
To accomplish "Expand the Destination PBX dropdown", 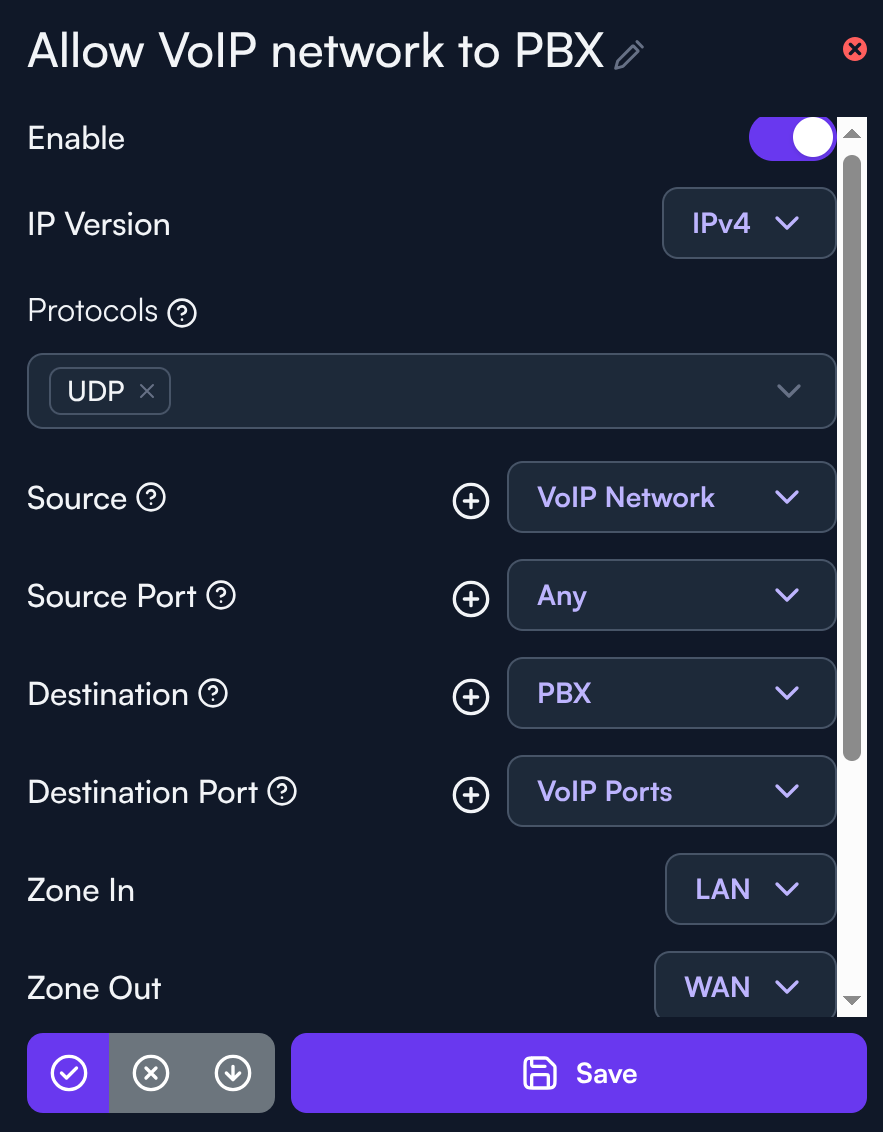I will click(671, 693).
